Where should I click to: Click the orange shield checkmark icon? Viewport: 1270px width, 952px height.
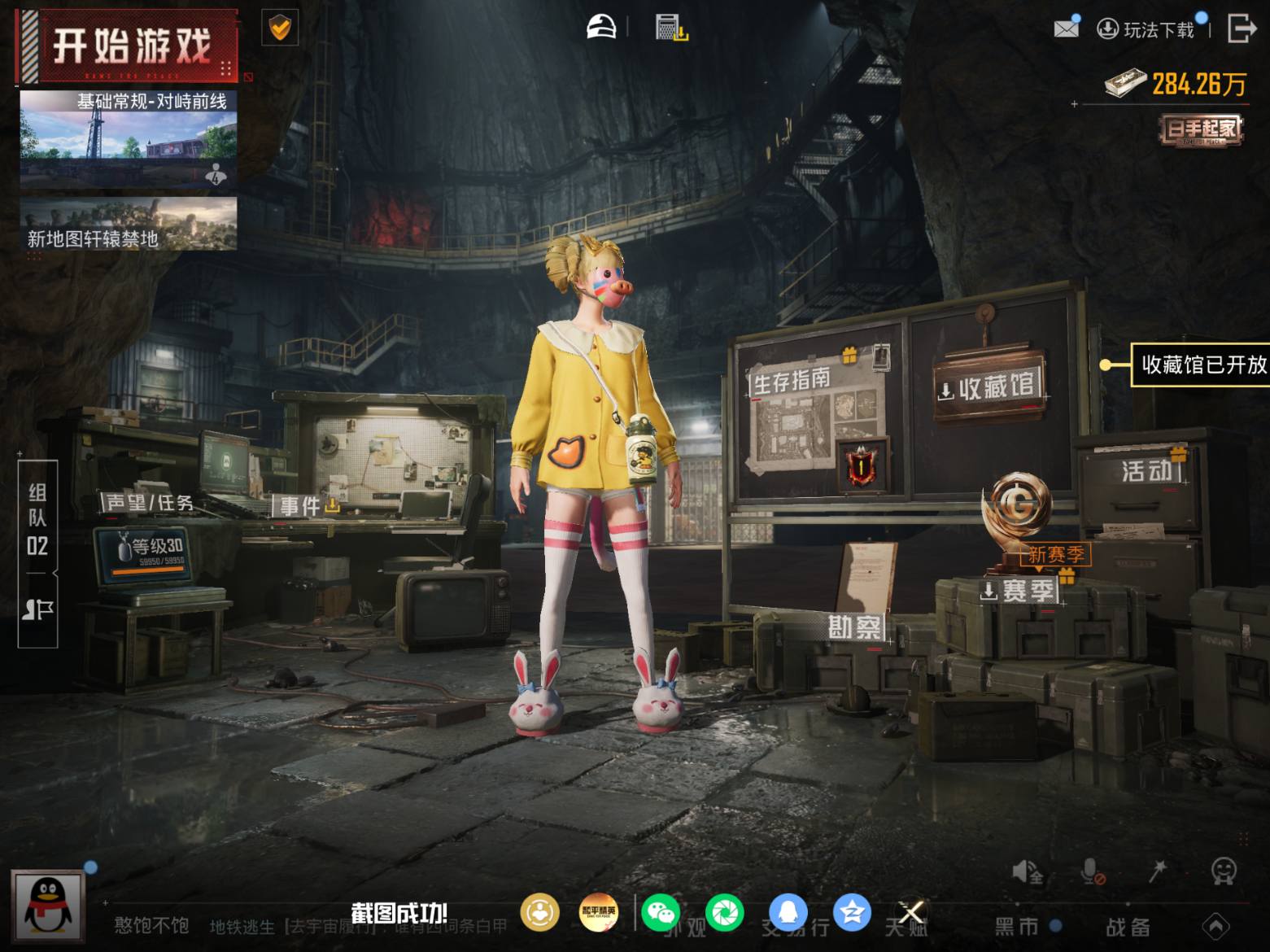(x=280, y=29)
